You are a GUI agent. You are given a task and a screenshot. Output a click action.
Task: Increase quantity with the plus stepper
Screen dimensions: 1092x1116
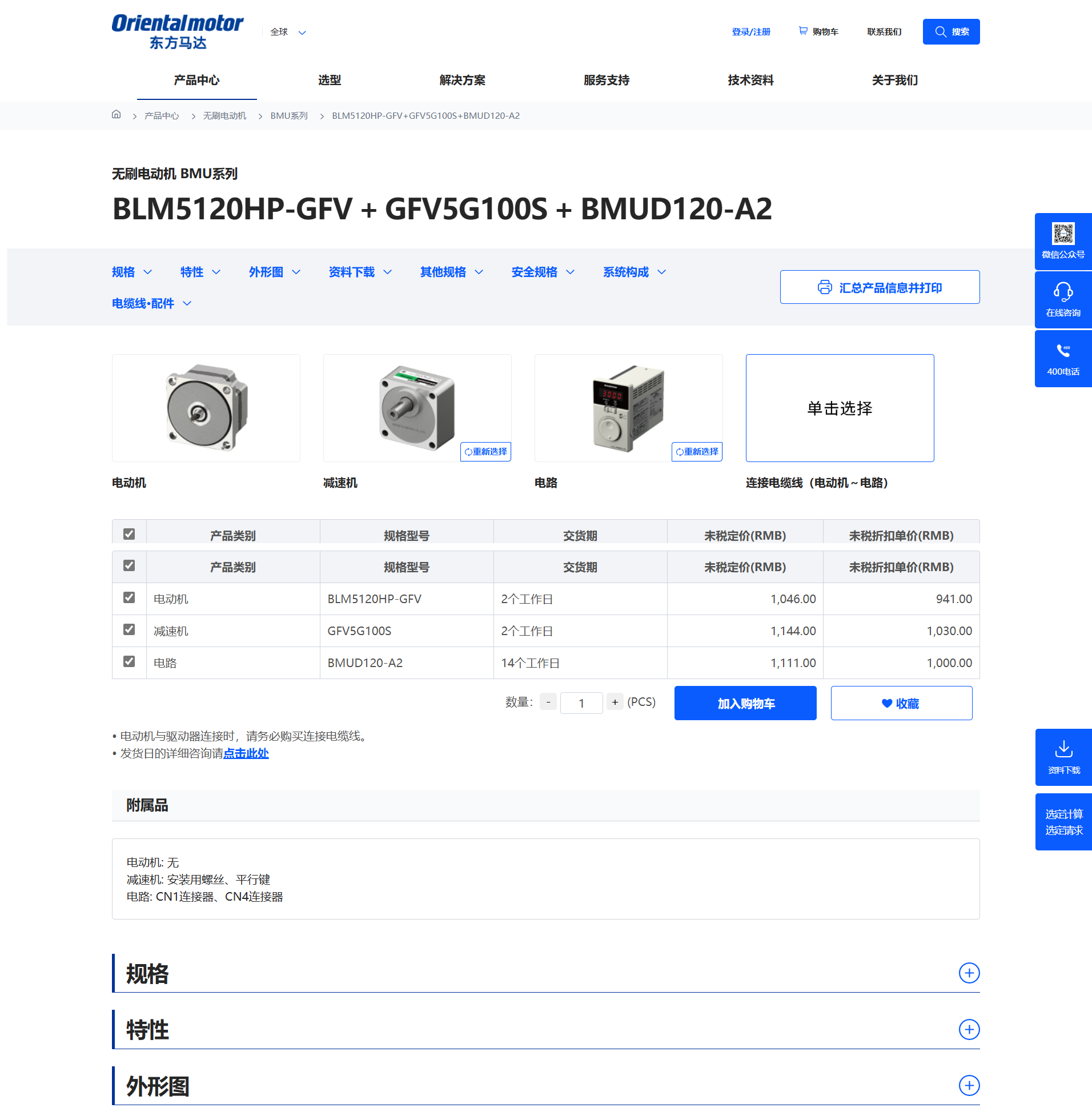pos(615,701)
